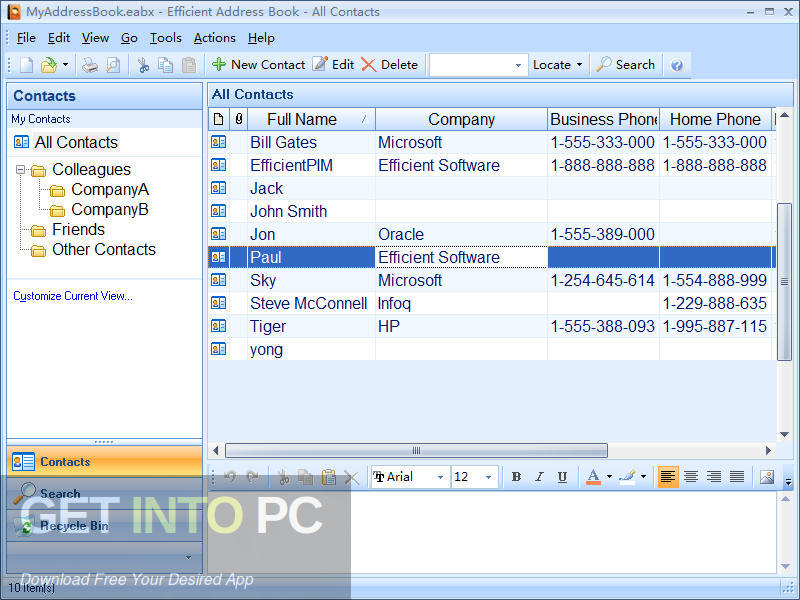Select the Colleagues folder
The width and height of the screenshot is (800, 600).
91,169
